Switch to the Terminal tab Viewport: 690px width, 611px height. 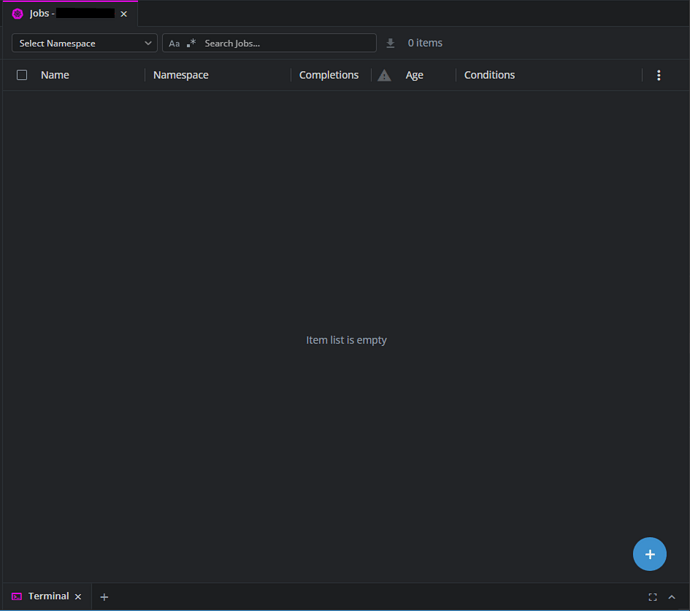pos(47,596)
